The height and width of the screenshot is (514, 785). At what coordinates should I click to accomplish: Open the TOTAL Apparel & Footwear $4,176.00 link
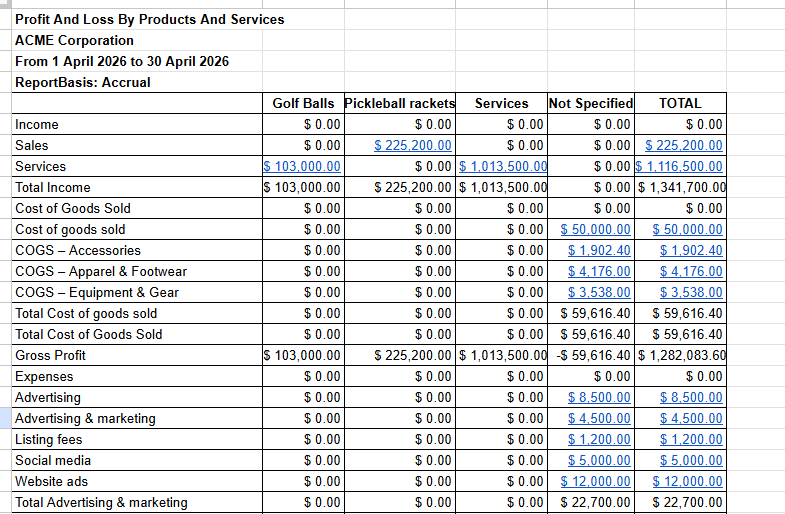click(691, 271)
